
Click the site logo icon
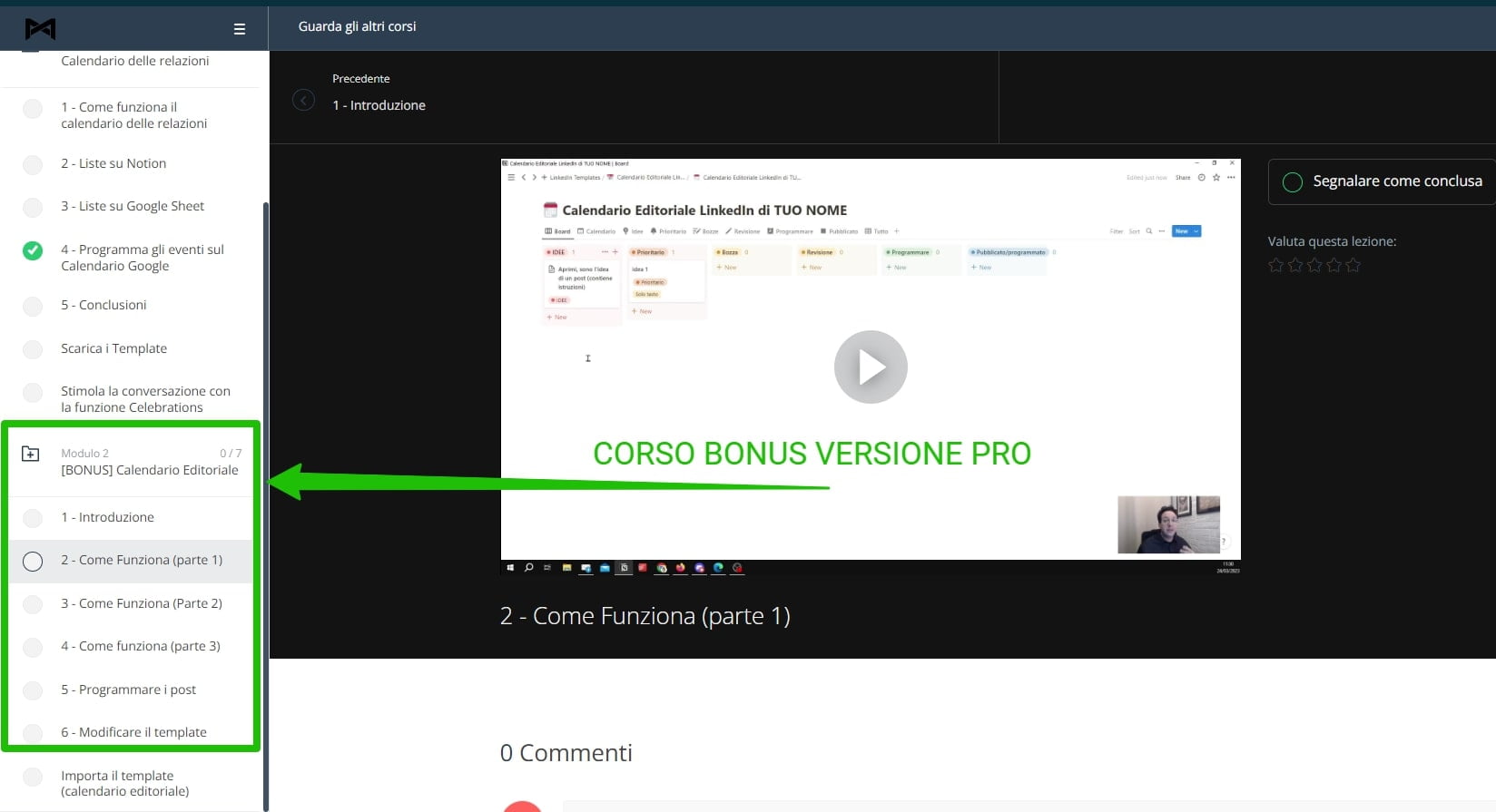tap(40, 29)
